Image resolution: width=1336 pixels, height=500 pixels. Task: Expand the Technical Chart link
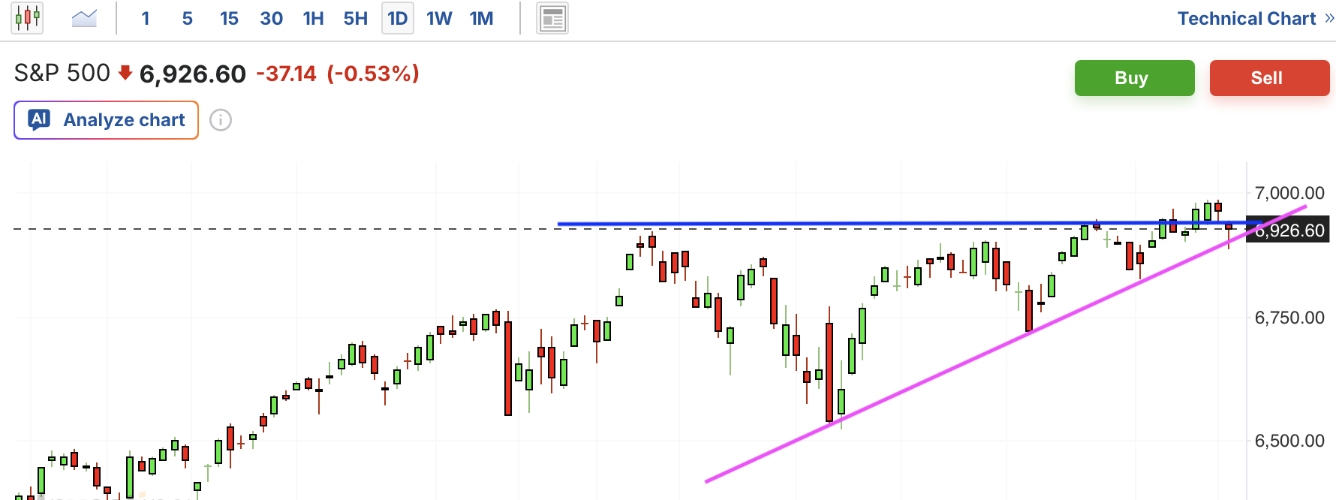click(x=1255, y=18)
